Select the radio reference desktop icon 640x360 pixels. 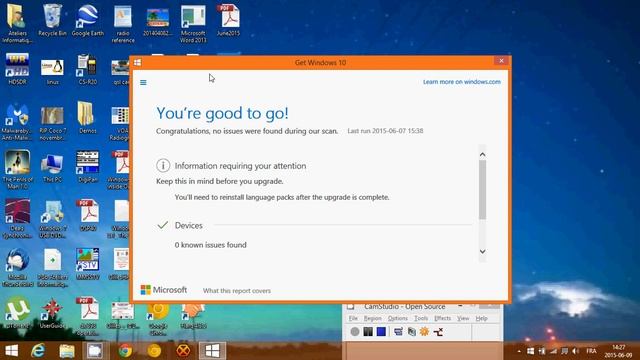point(122,24)
